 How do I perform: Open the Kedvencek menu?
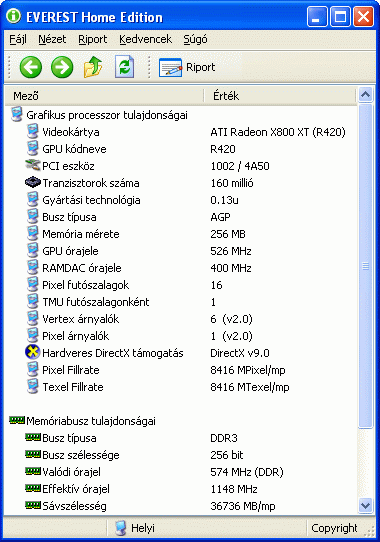(145, 39)
